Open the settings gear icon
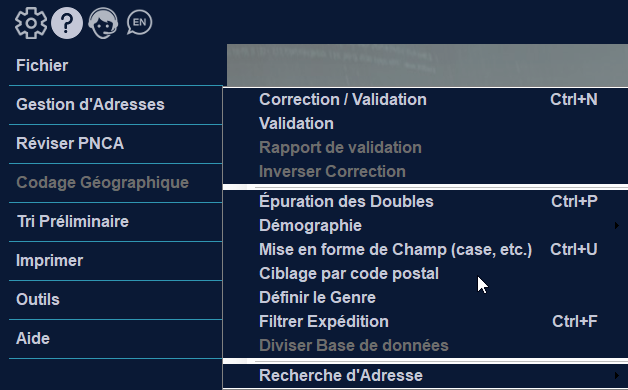 31,23
